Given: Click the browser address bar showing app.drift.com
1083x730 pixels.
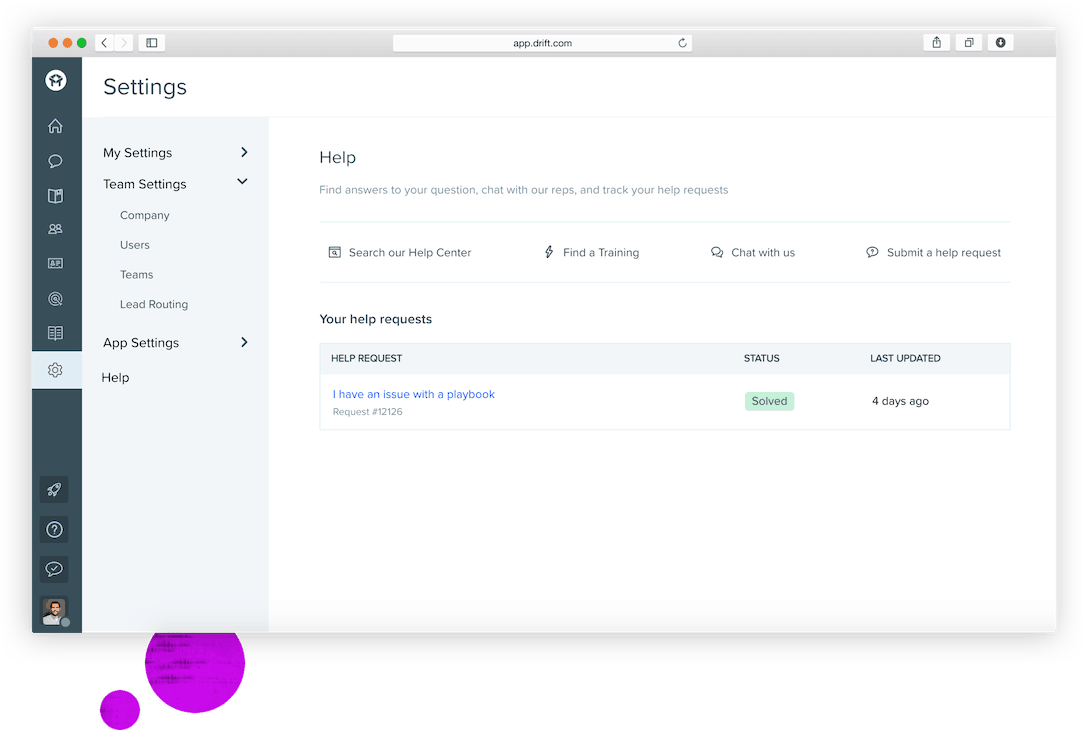Looking at the screenshot, I should tap(542, 42).
